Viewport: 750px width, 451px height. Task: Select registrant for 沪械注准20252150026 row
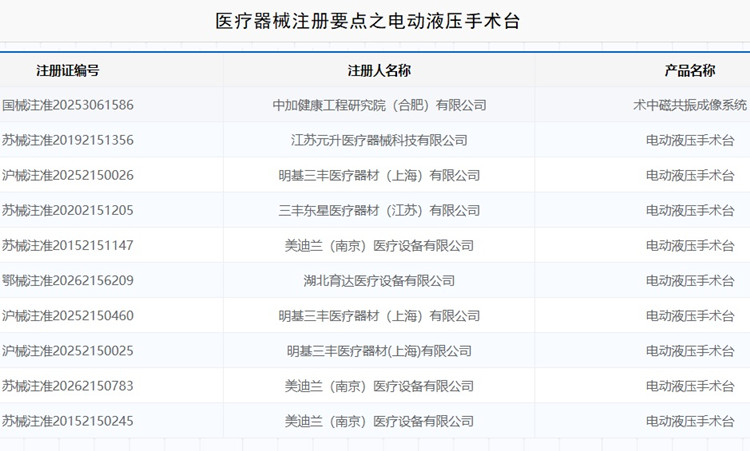379,176
